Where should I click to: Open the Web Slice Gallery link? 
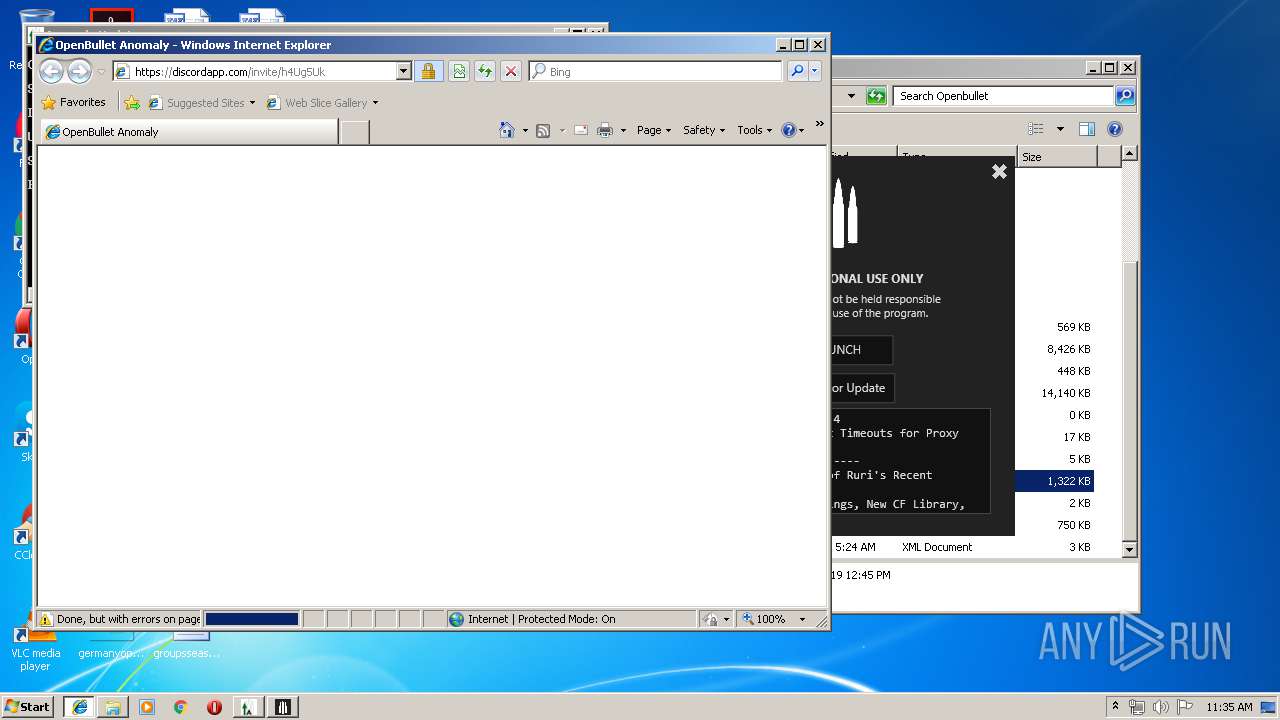[x=322, y=102]
